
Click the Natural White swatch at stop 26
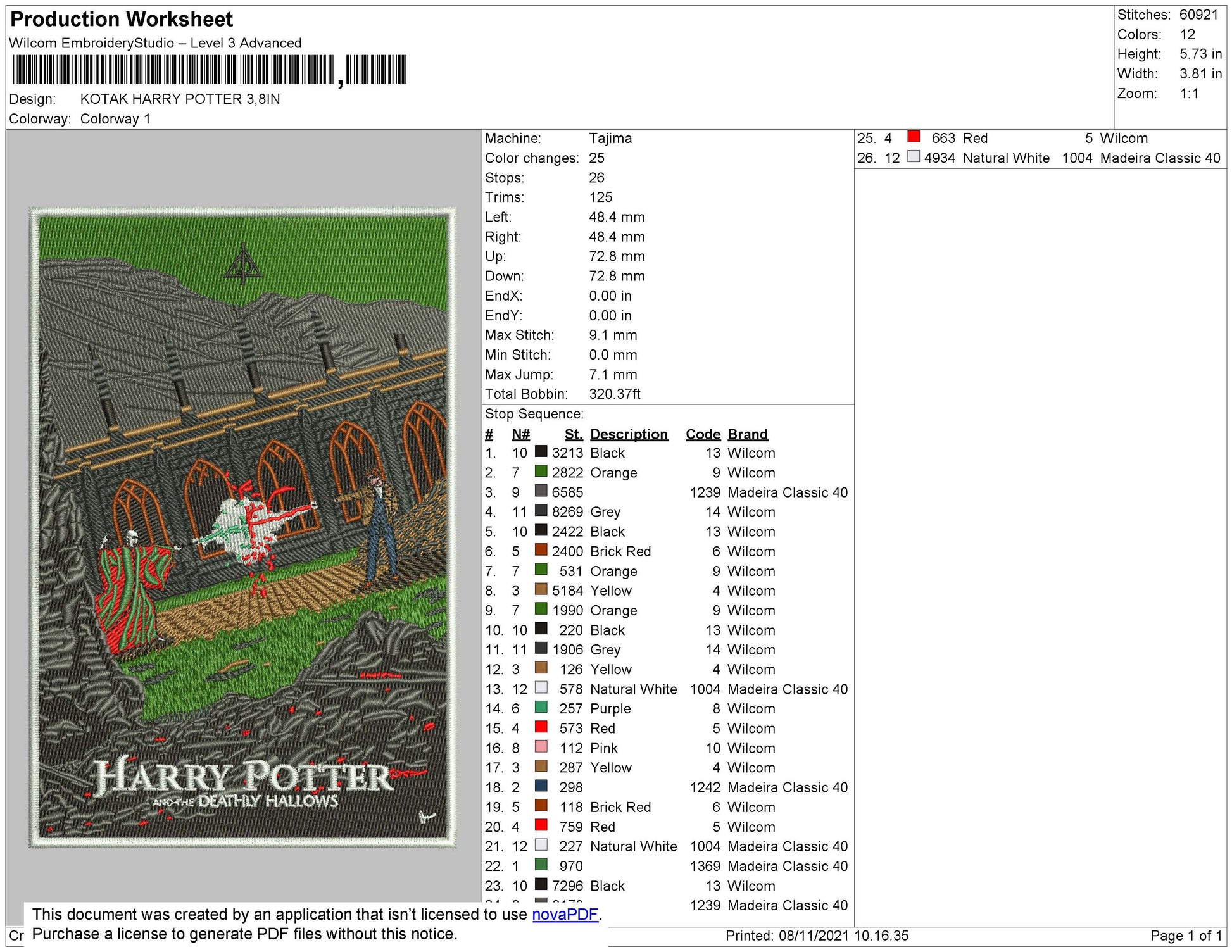pyautogui.click(x=914, y=158)
